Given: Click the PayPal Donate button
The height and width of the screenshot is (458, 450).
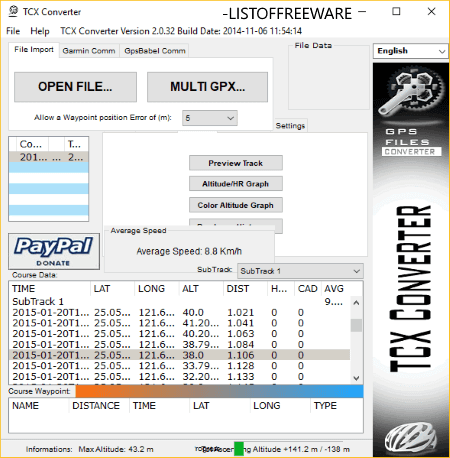Looking at the screenshot, I should pyautogui.click(x=54, y=251).
